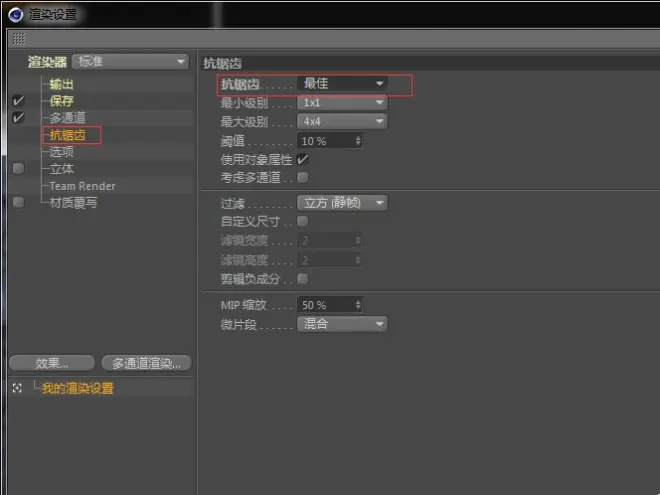Toggle the 自定义尺寸 checkbox
The image size is (660, 495).
point(302,221)
